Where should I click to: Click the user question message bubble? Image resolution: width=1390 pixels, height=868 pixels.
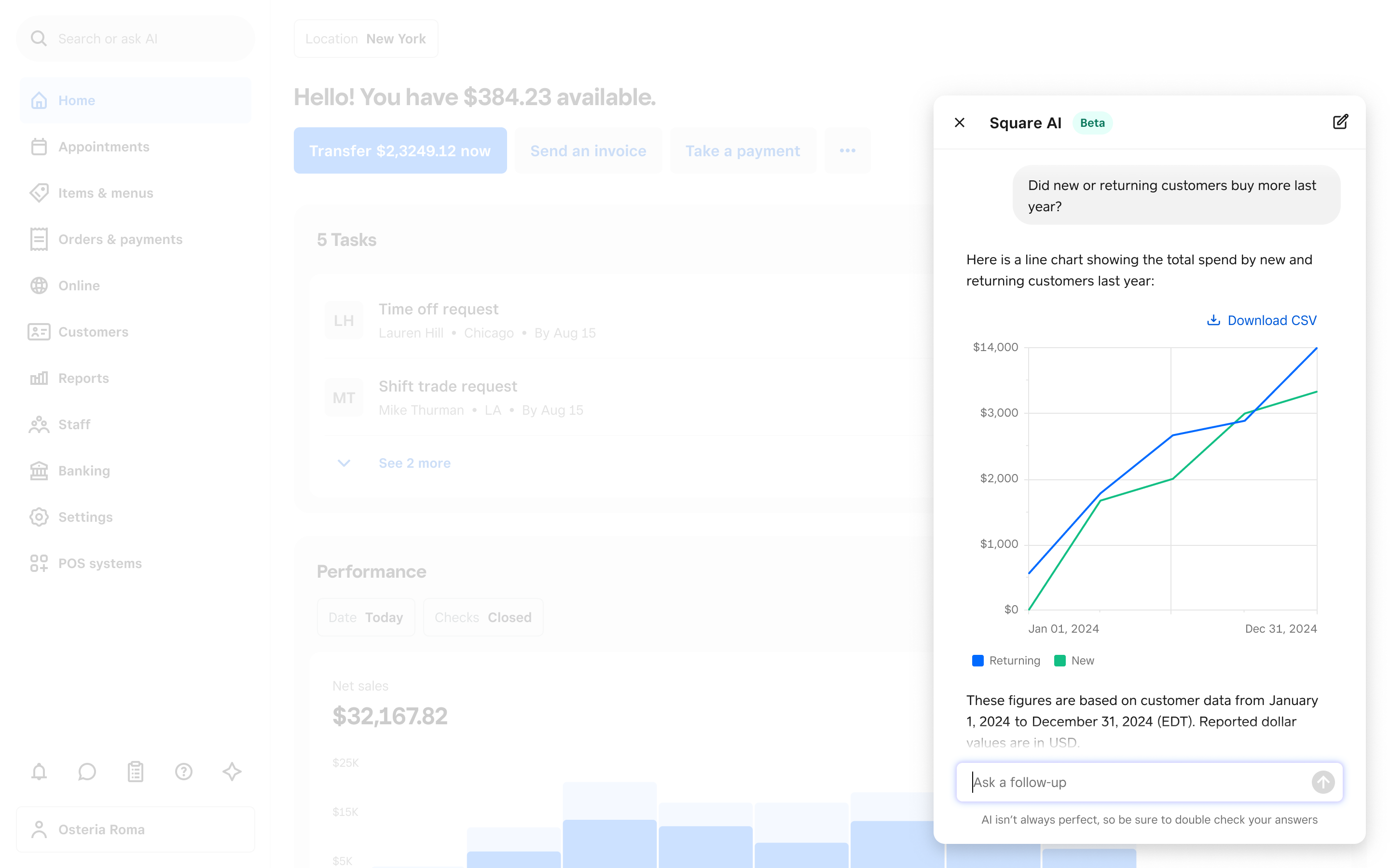coord(1176,195)
